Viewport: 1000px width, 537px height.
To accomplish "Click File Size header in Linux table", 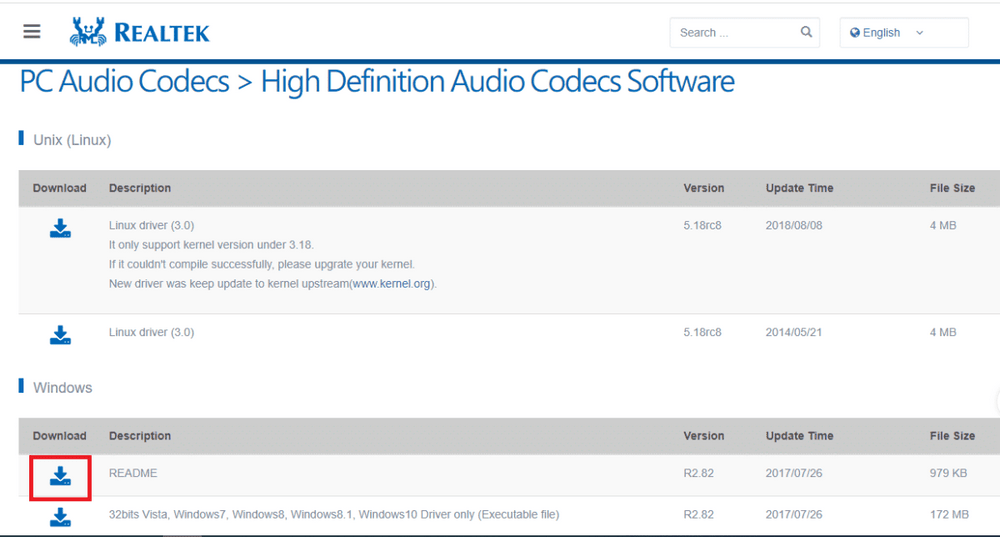I will [x=951, y=188].
